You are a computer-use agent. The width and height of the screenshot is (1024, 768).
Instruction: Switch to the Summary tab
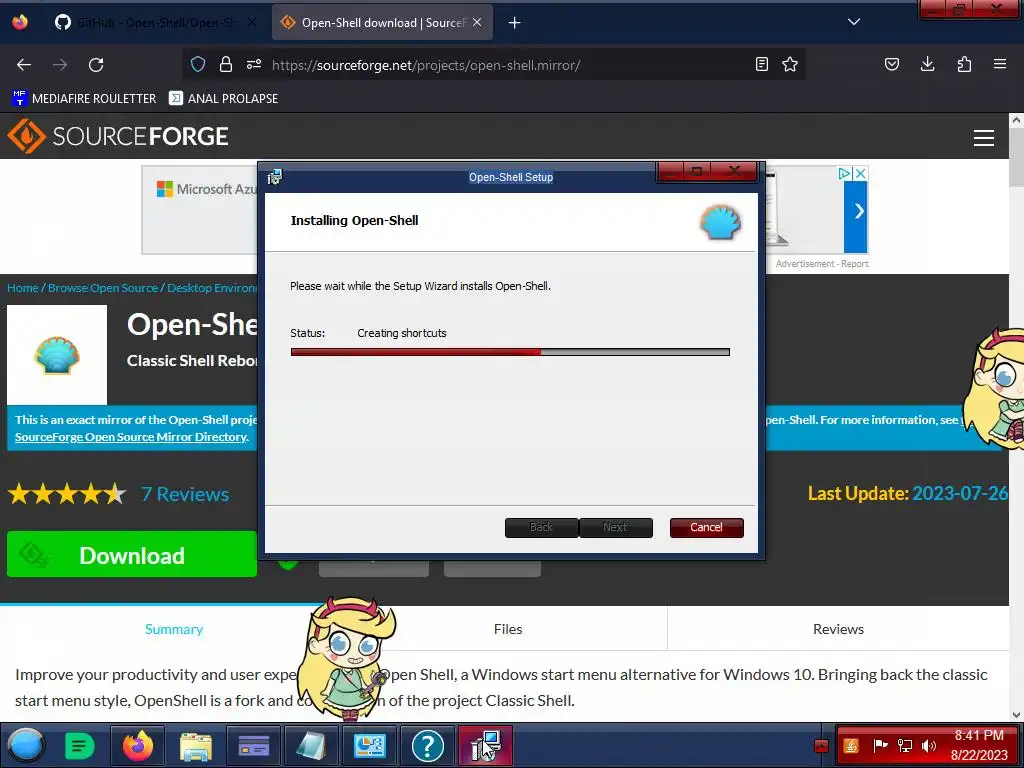(174, 629)
